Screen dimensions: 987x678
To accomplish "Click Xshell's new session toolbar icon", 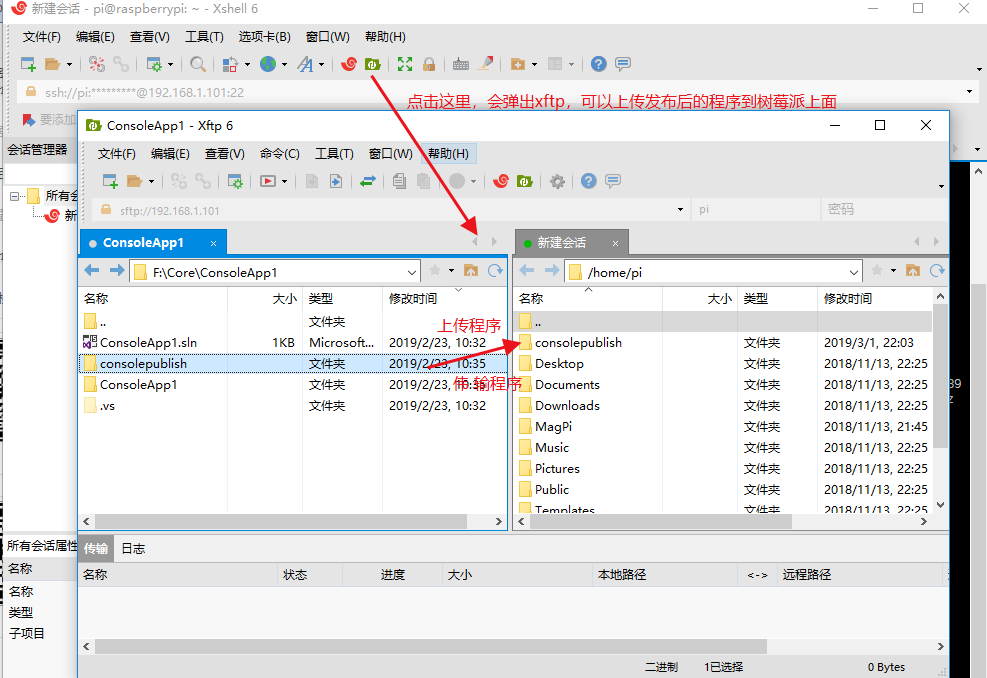I will [x=28, y=64].
